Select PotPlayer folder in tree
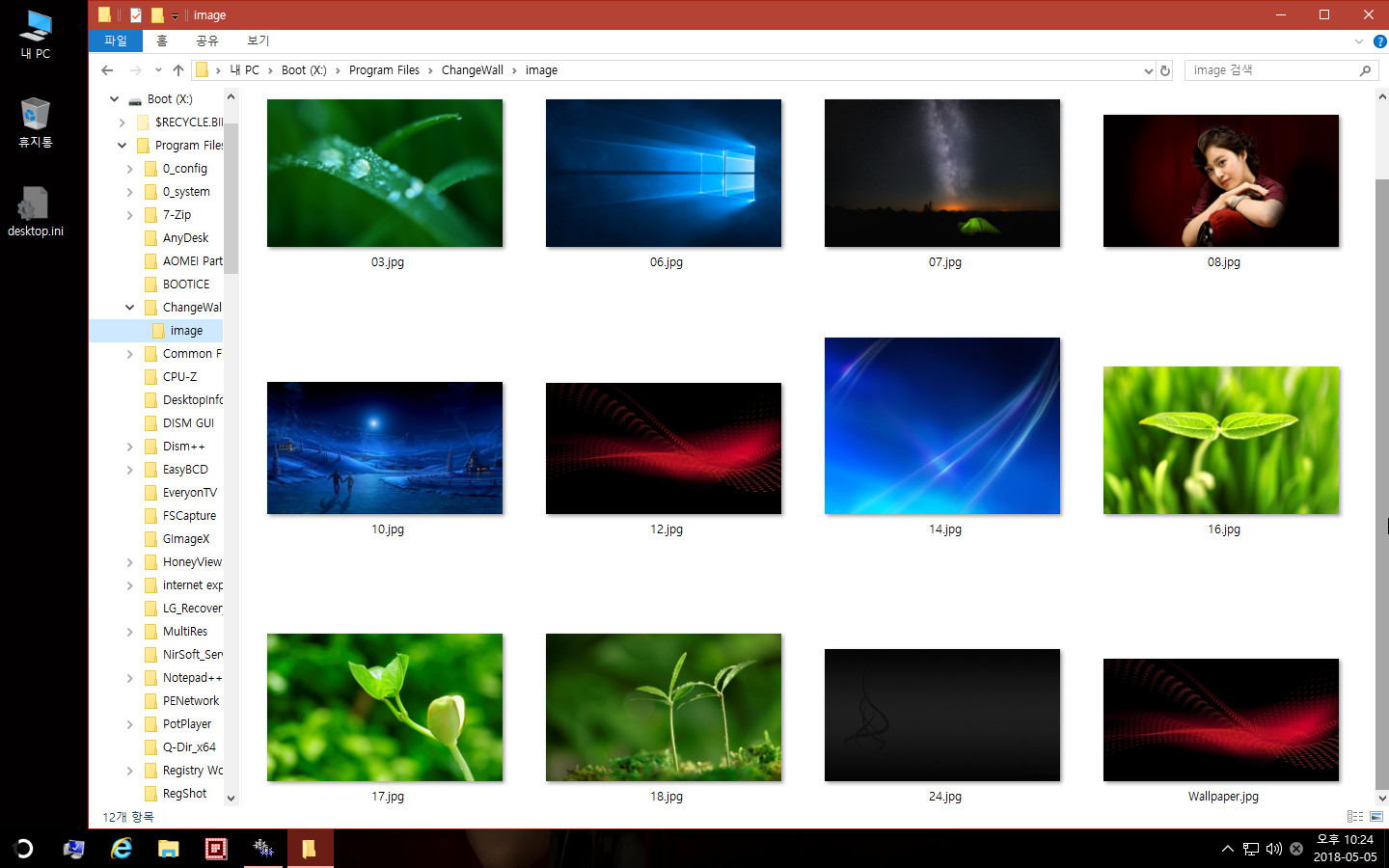 coord(187,724)
